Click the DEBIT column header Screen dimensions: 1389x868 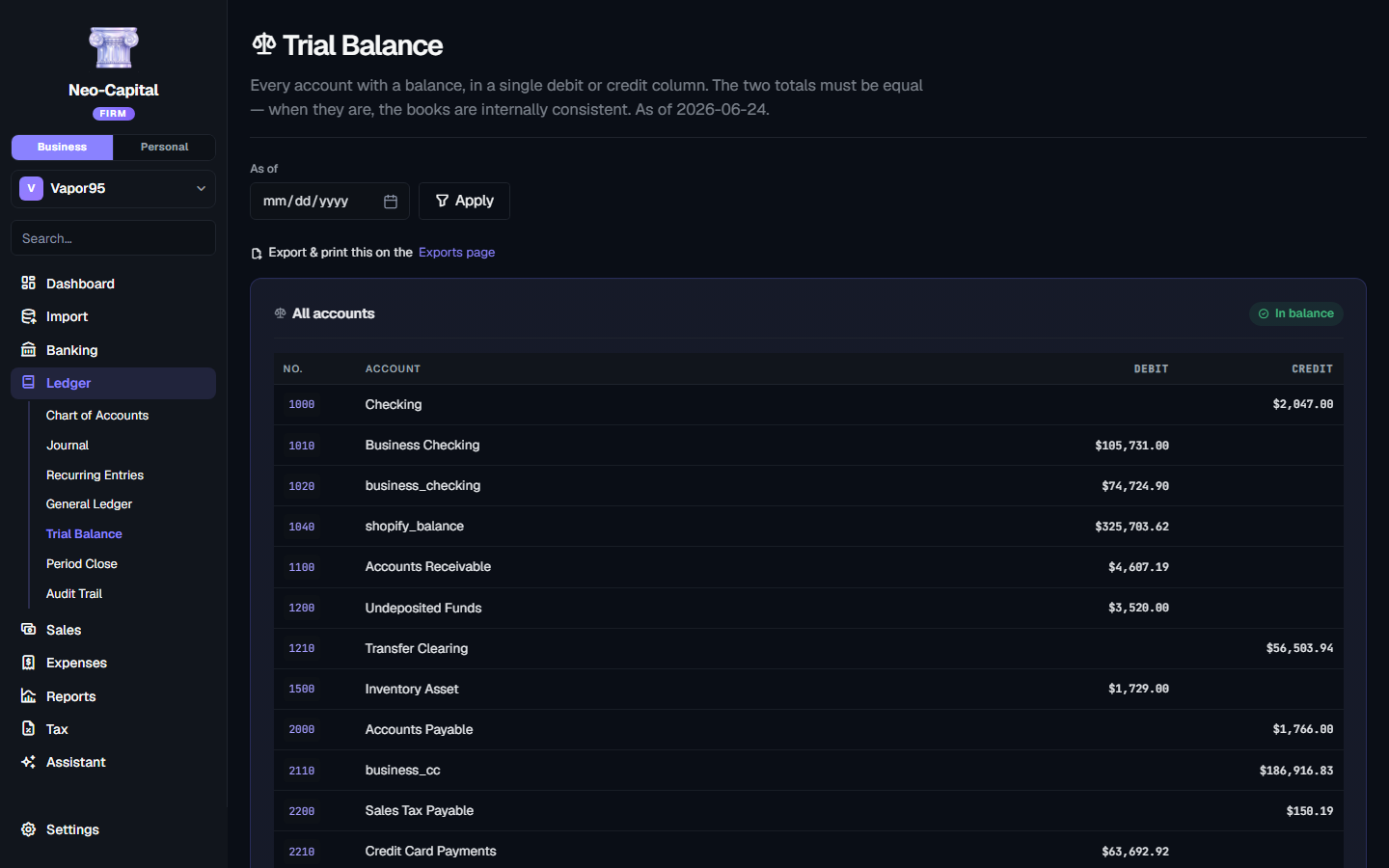1151,368
